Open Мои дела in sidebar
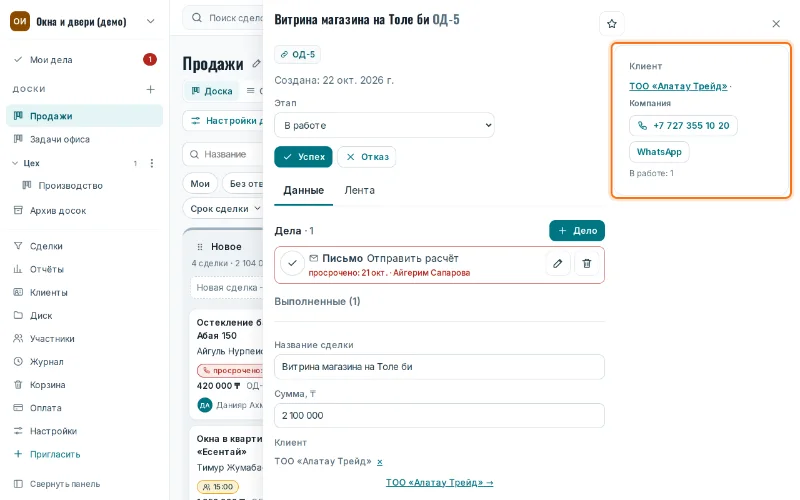The width and height of the screenshot is (800, 500). [85, 60]
